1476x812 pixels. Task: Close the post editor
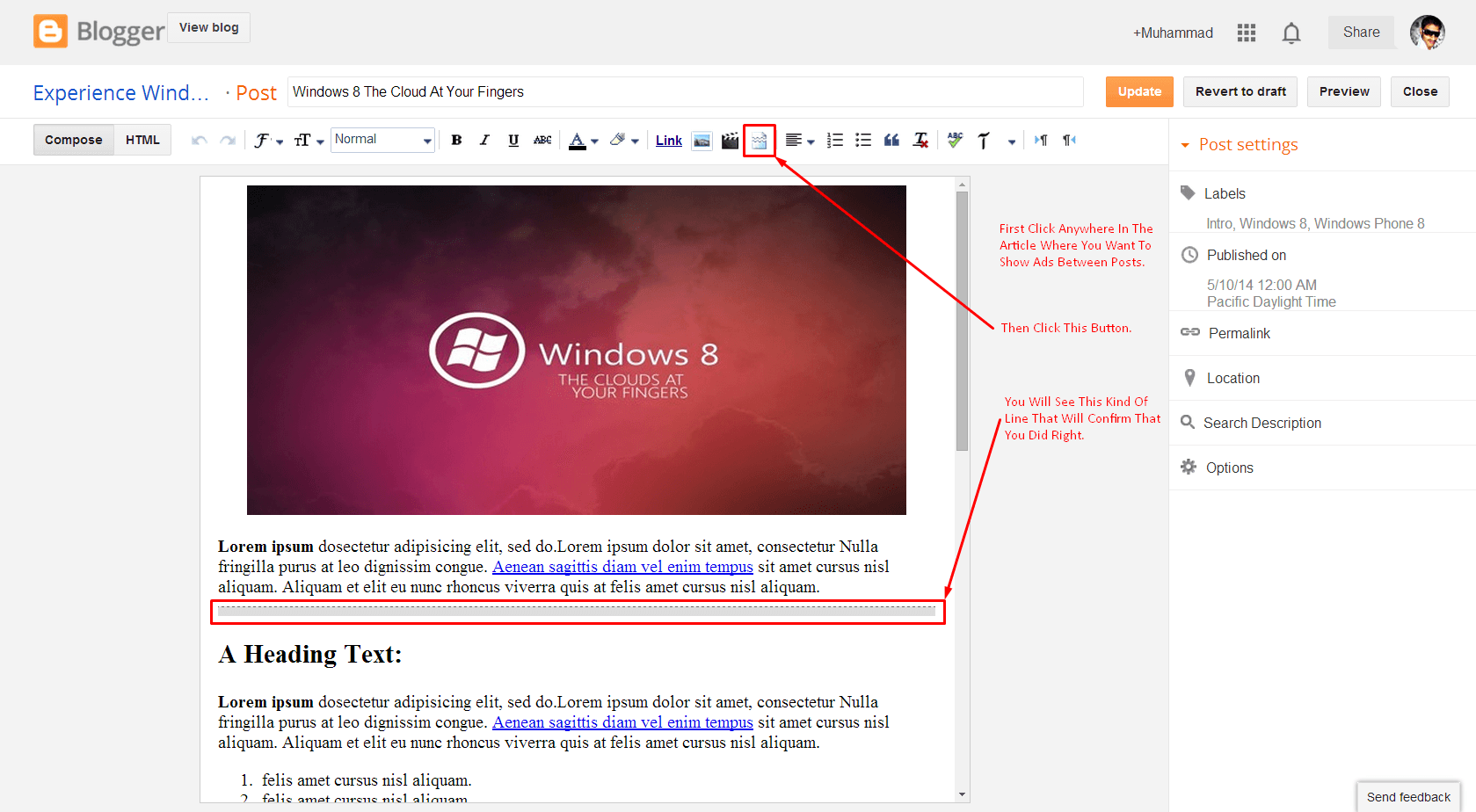[x=1420, y=91]
